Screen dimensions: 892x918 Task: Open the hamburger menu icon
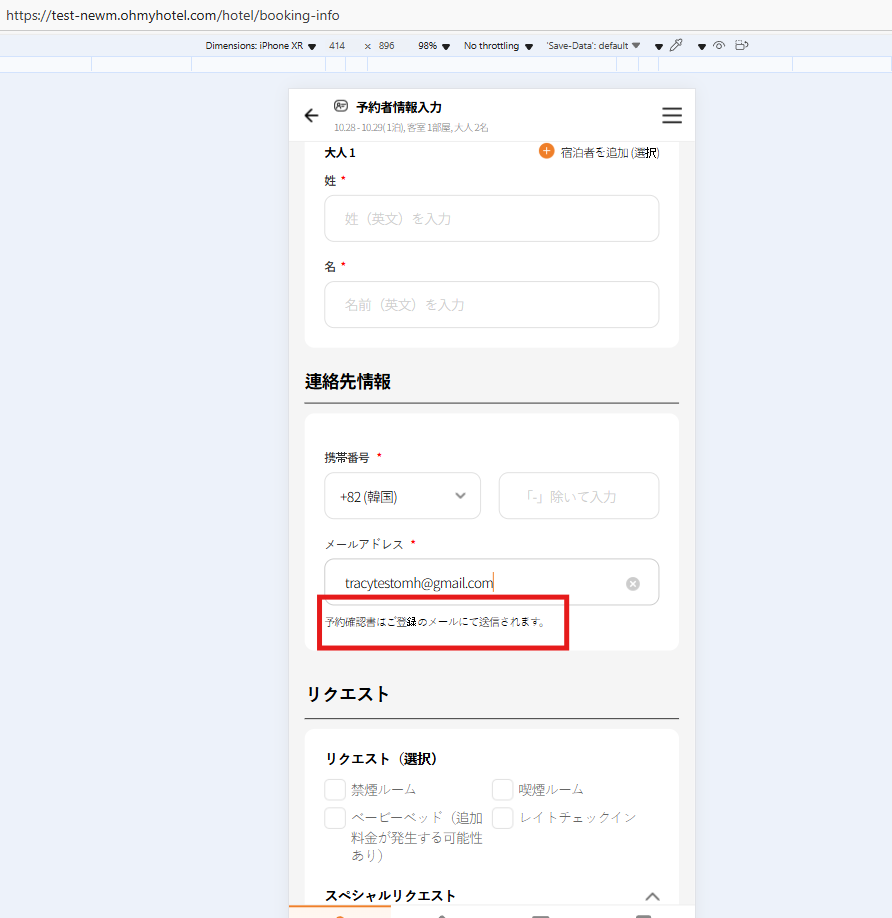(x=672, y=115)
